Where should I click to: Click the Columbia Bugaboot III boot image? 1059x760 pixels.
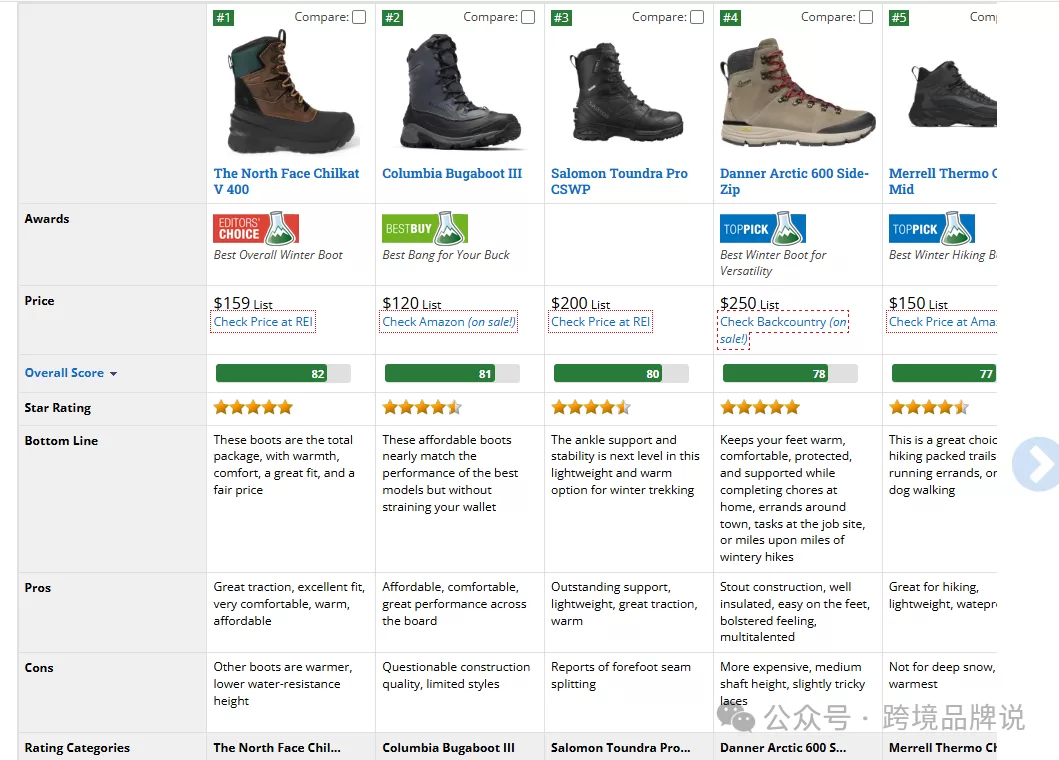click(x=458, y=92)
